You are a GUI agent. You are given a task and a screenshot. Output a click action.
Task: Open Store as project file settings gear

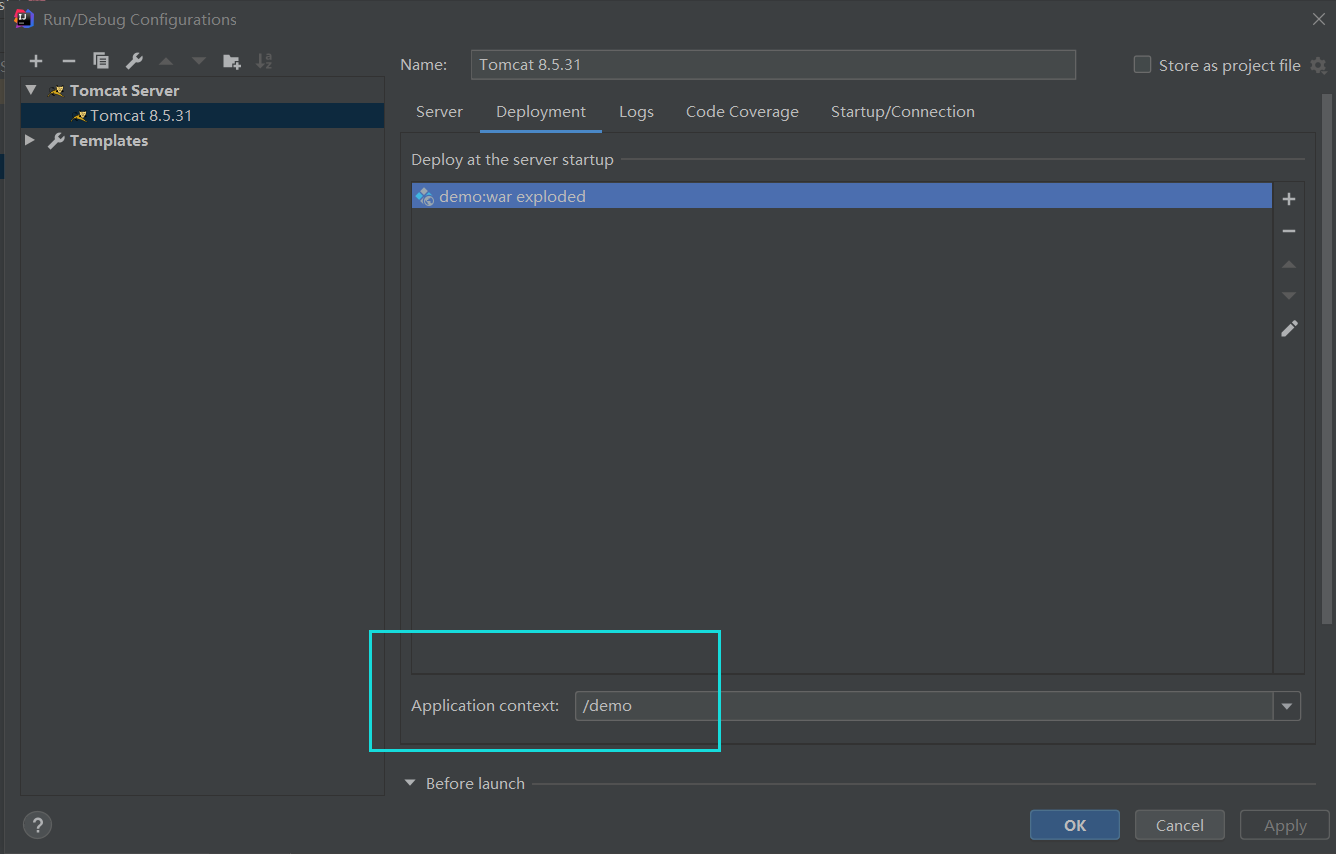pyautogui.click(x=1318, y=65)
